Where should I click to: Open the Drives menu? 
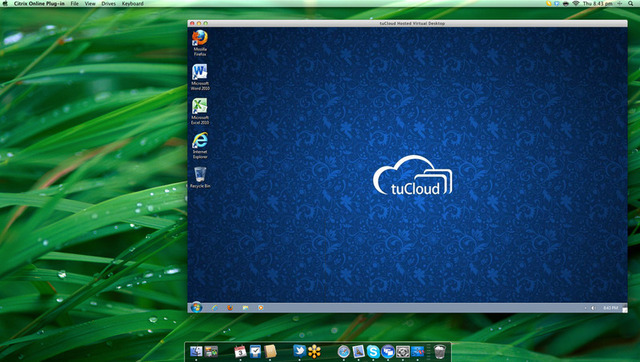[108, 3]
